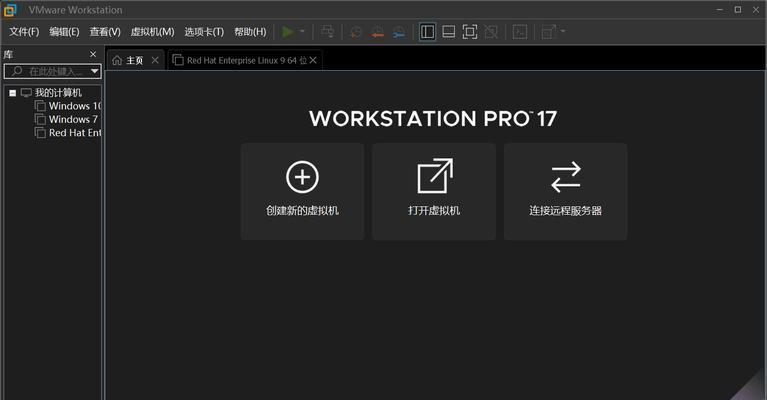Open the power options dropdown arrow
Image resolution: width=767 pixels, height=400 pixels.
[x=302, y=32]
